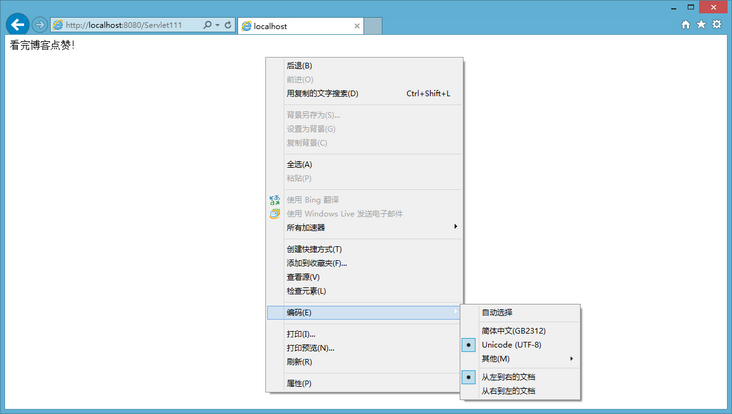Choose 打印(I)... menu item

(364, 334)
